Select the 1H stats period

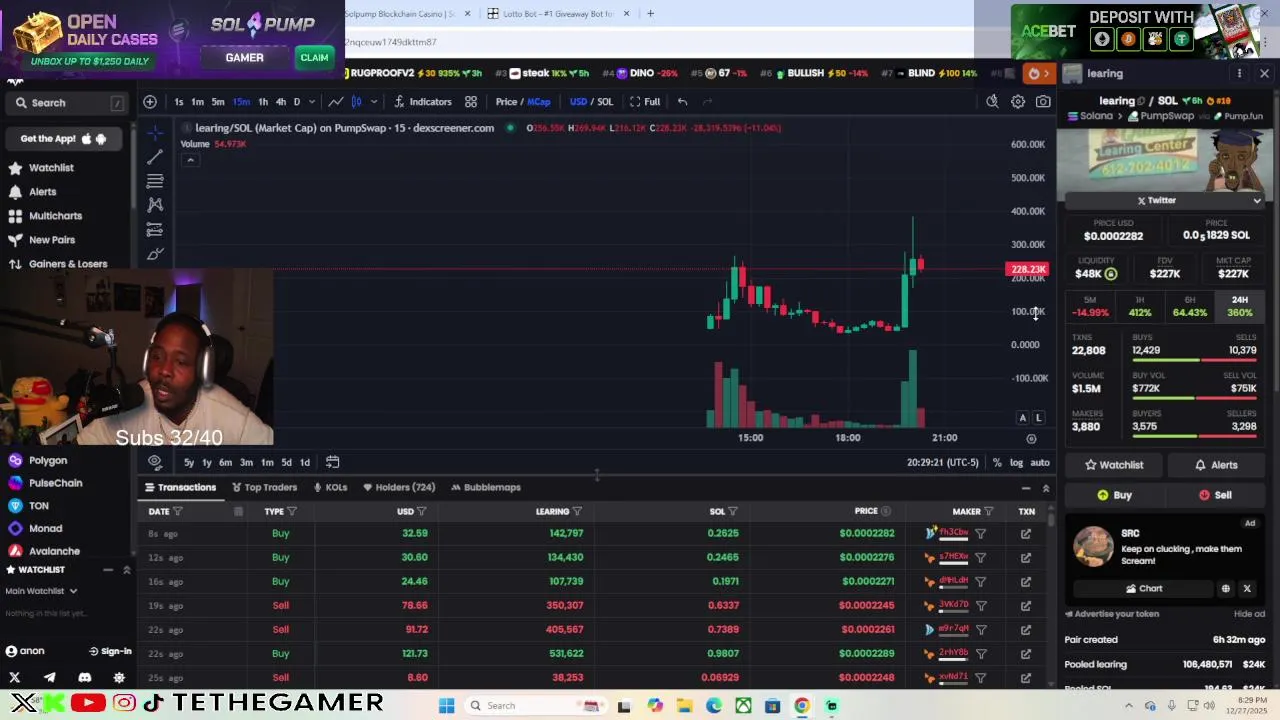(x=1140, y=306)
